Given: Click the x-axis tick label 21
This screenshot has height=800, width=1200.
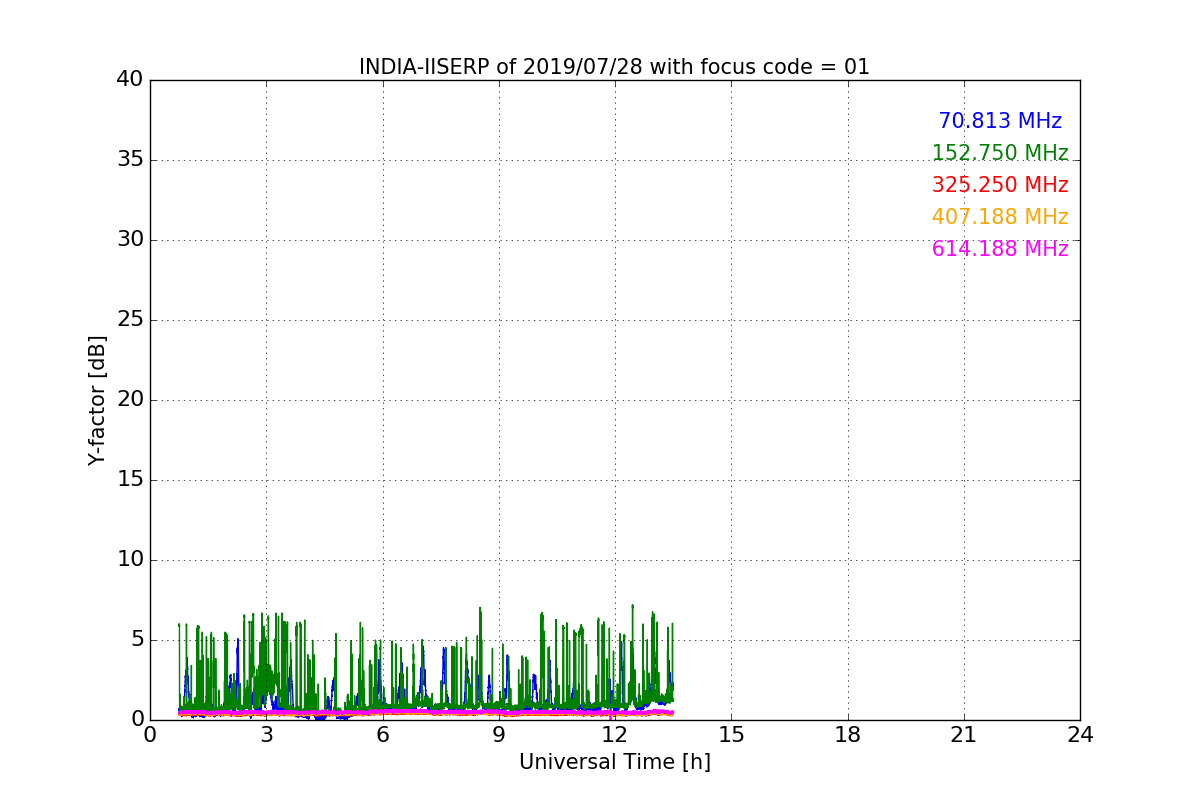Looking at the screenshot, I should pyautogui.click(x=964, y=735).
